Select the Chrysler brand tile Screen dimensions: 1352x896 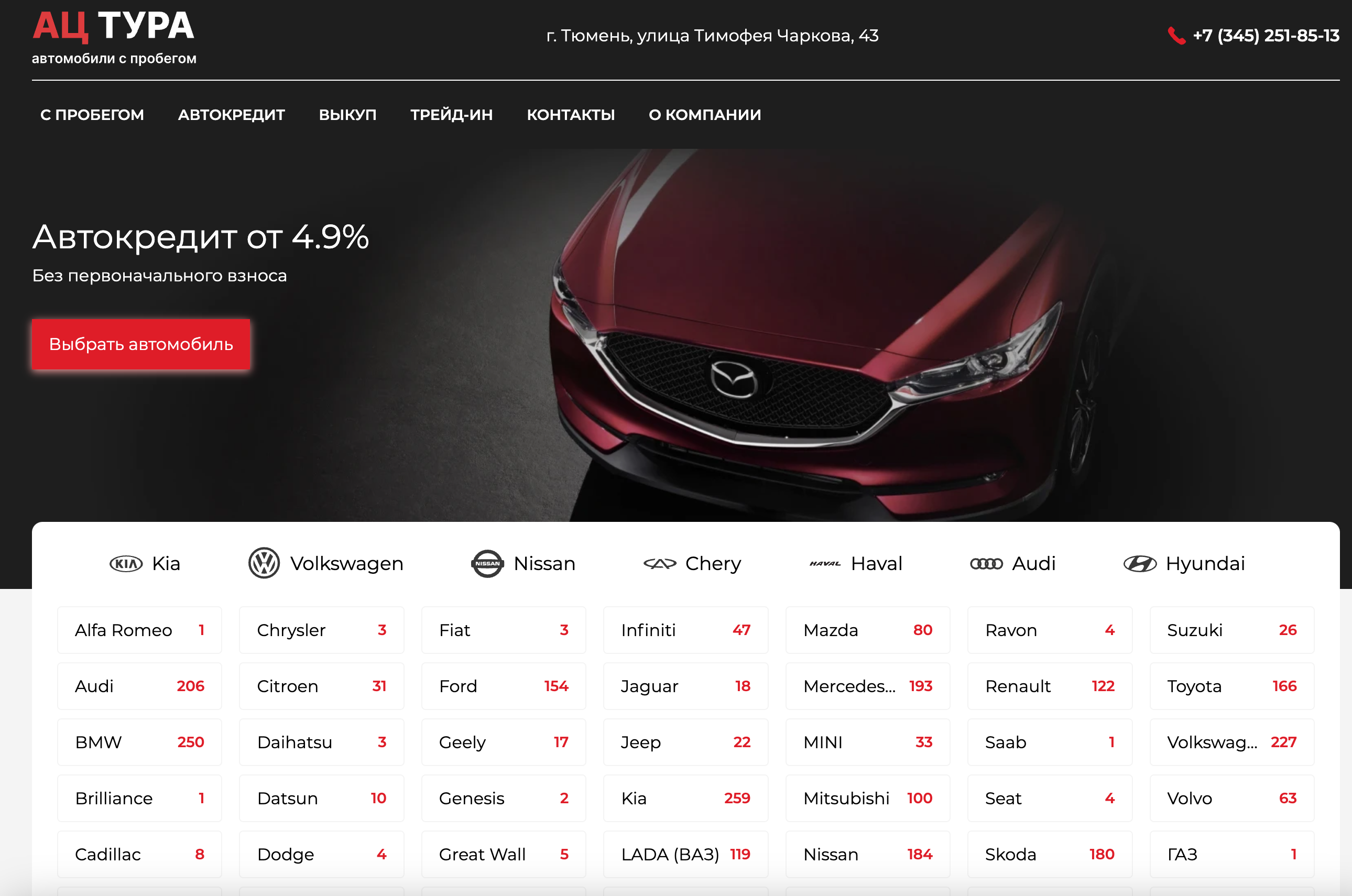click(322, 630)
